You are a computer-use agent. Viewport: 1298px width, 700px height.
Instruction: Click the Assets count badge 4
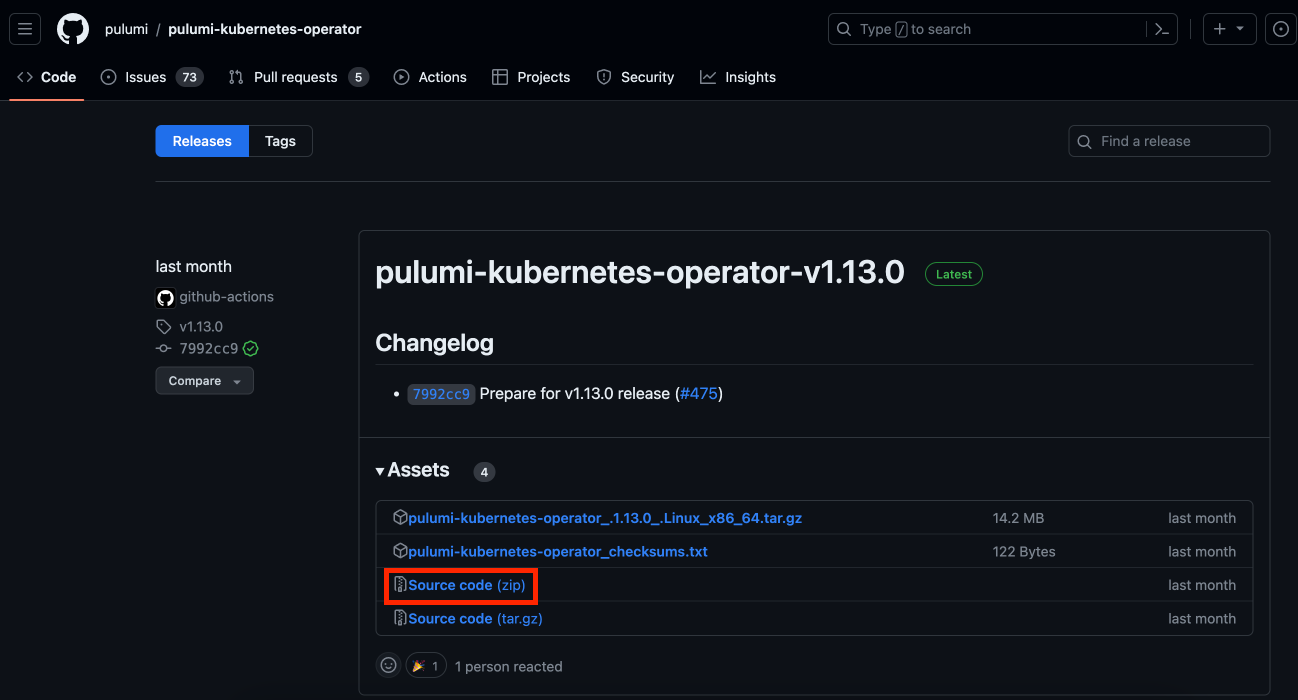(x=484, y=472)
